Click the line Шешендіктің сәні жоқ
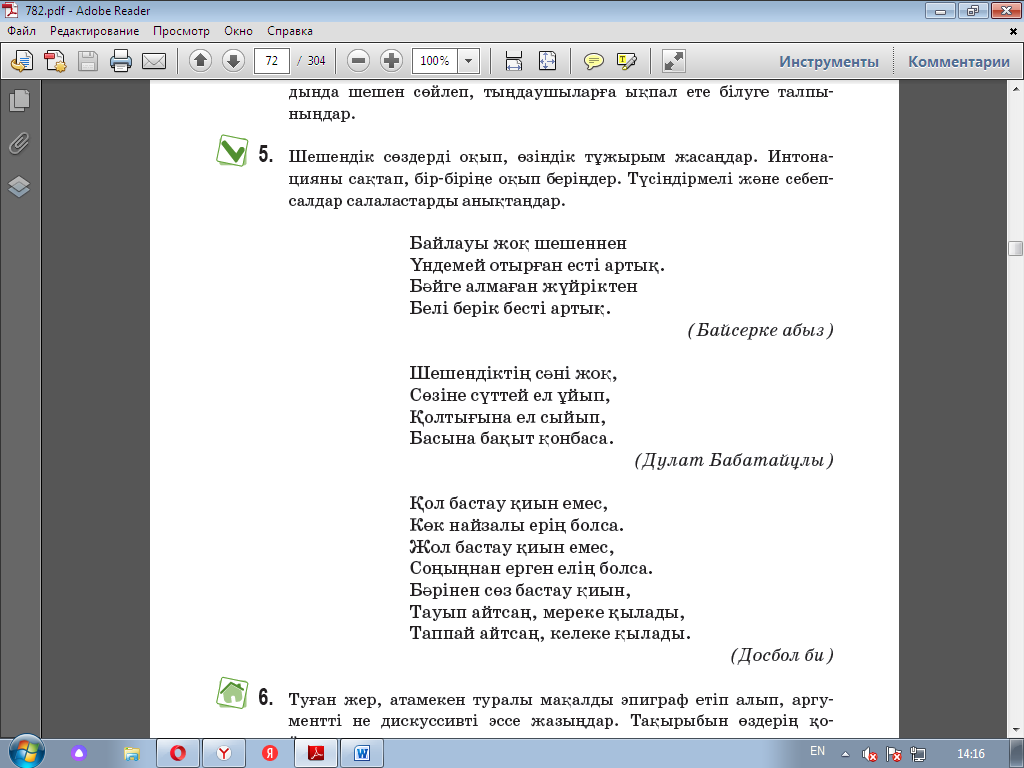 pyautogui.click(x=513, y=373)
